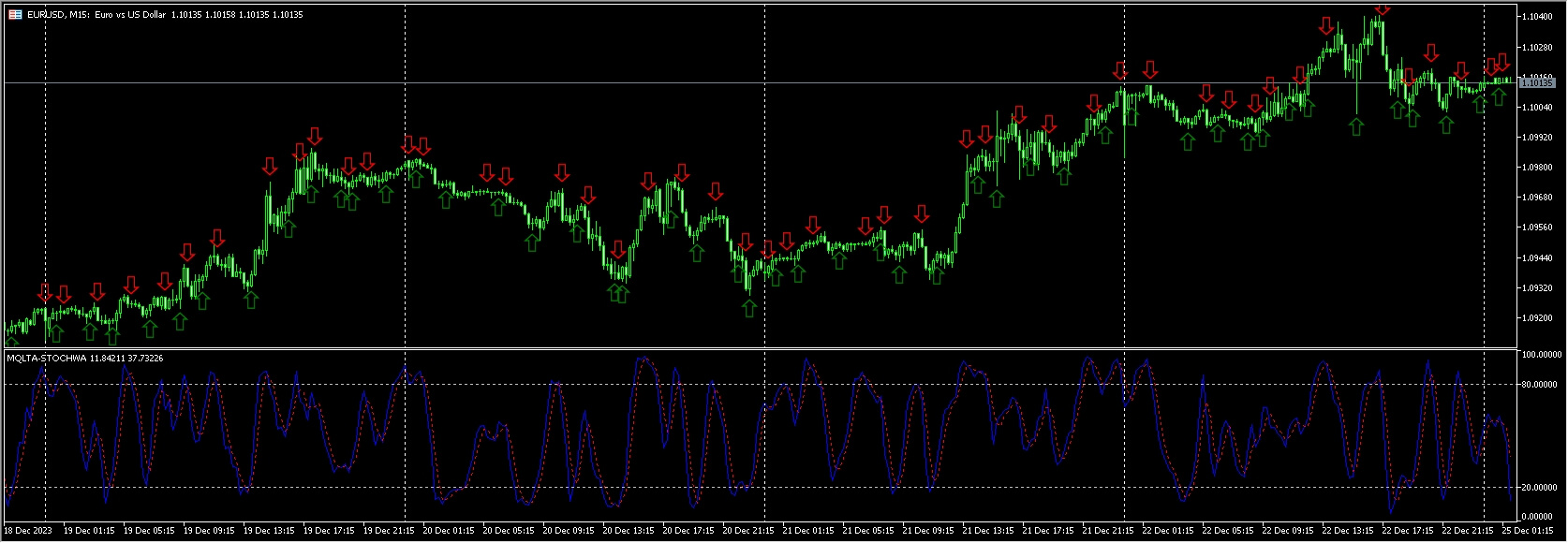
Task: Click the 19 Dec 05:15 time label
Action: pos(149,531)
